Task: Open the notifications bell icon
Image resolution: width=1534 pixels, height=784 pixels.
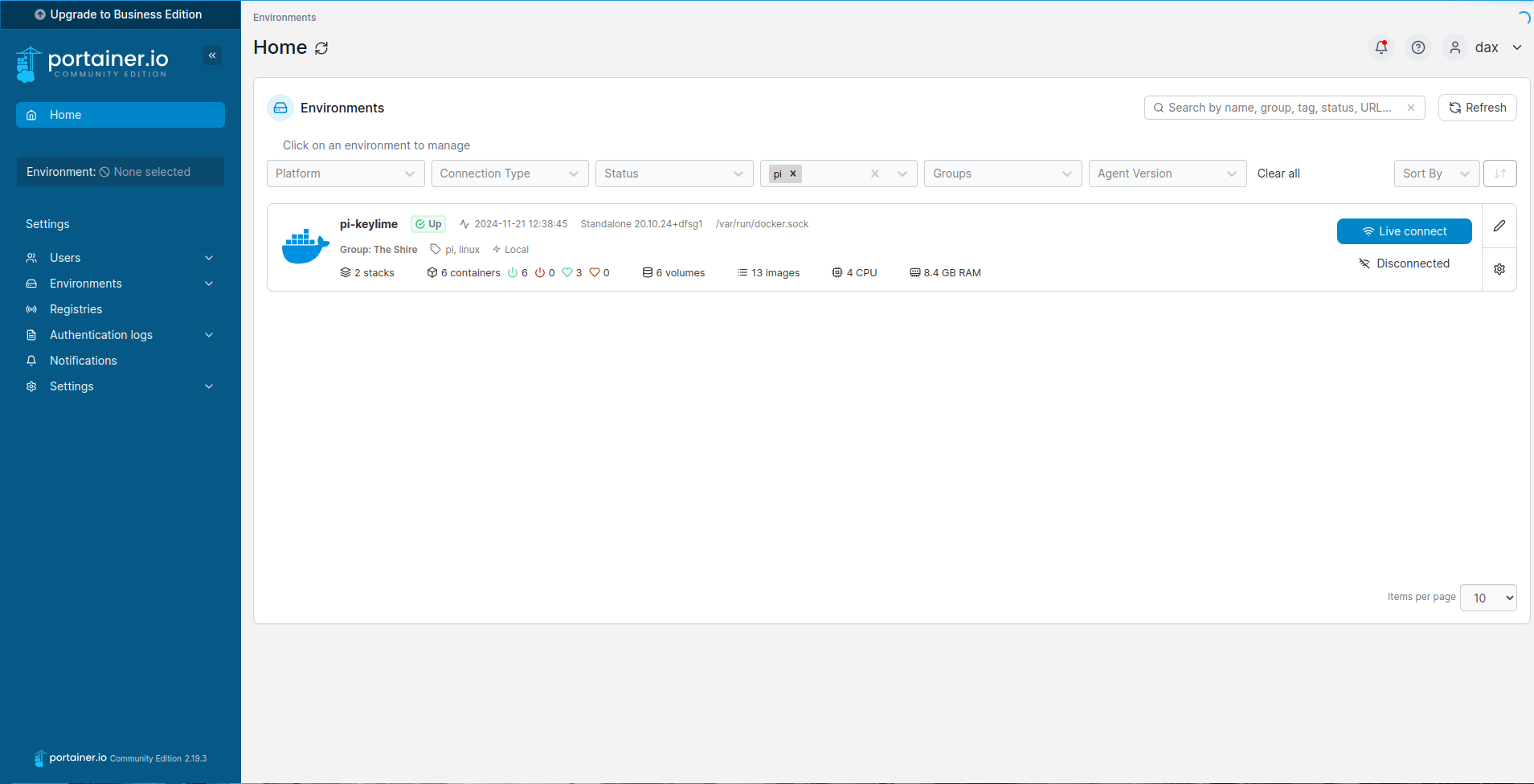Action: pos(1381,47)
